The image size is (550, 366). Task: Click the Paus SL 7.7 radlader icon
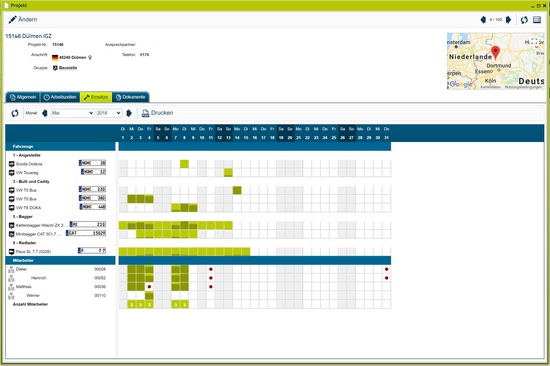click(12, 252)
